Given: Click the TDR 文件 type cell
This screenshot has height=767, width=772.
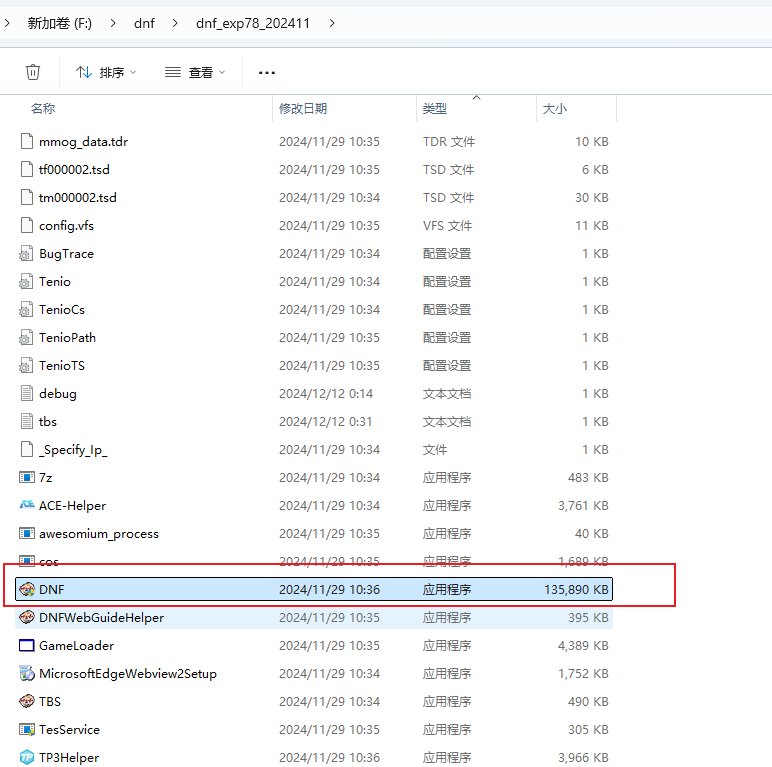Looking at the screenshot, I should pos(449,142).
